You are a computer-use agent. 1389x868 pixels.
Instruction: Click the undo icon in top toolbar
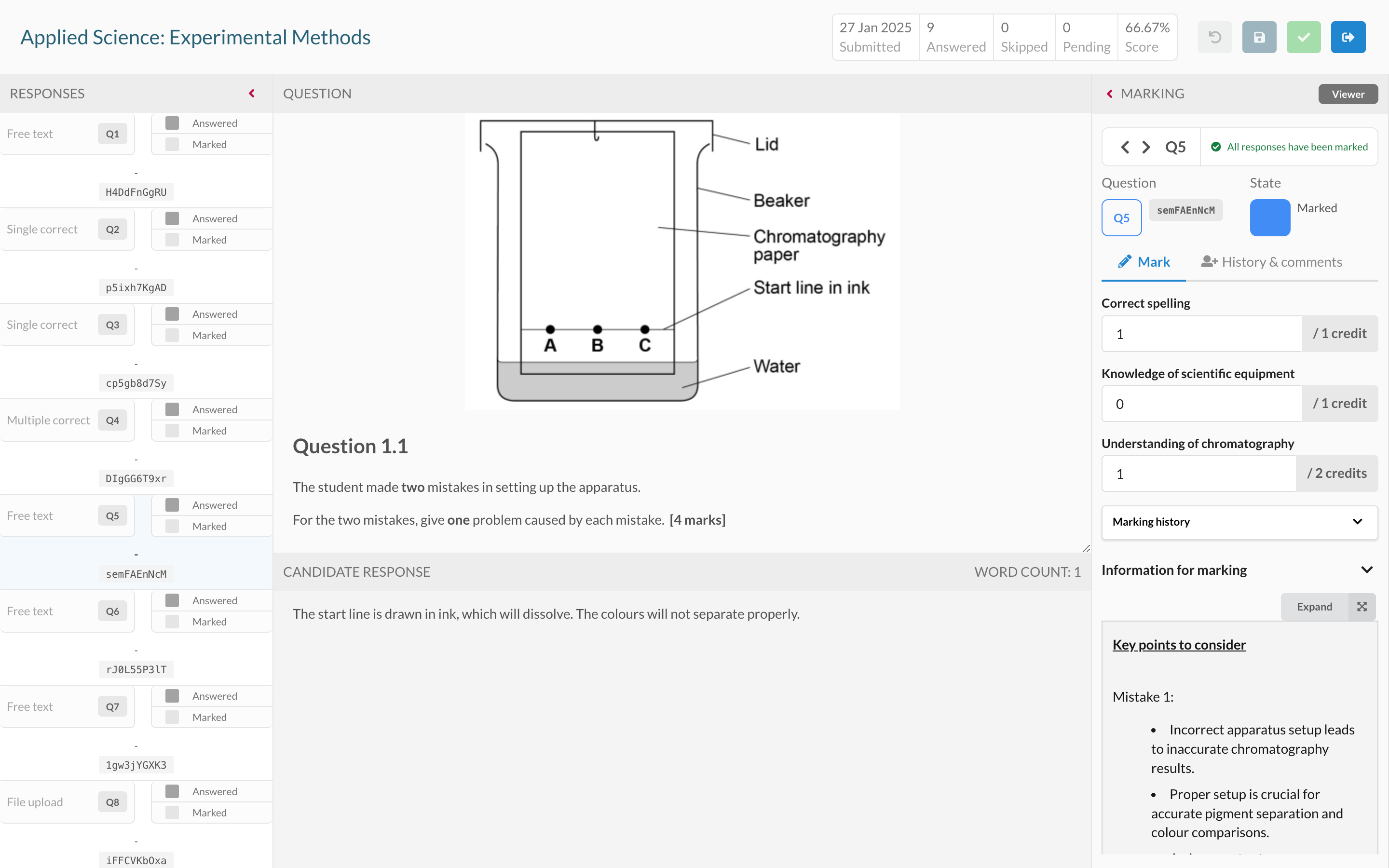click(1214, 37)
